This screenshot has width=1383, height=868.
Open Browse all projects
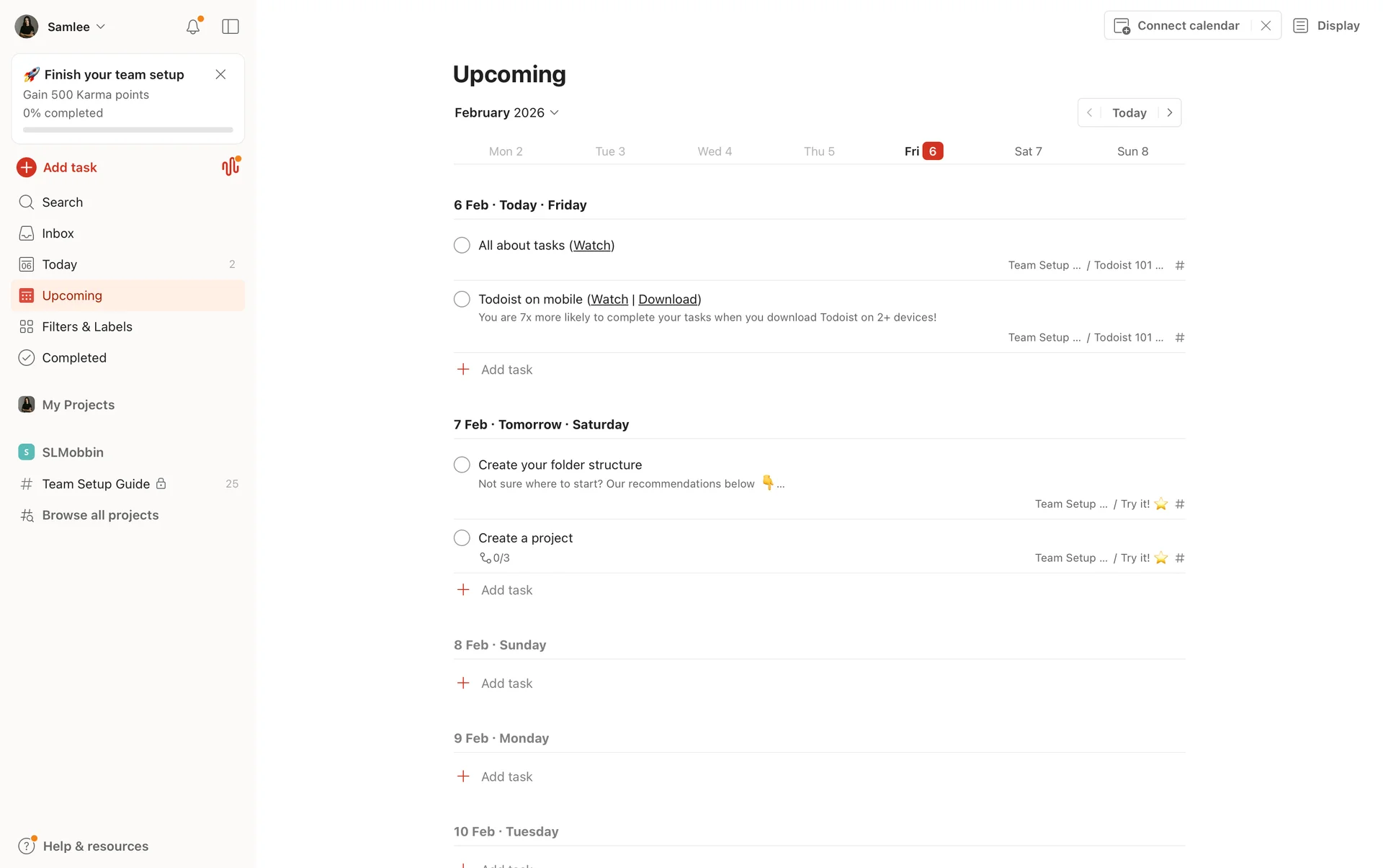[100, 515]
